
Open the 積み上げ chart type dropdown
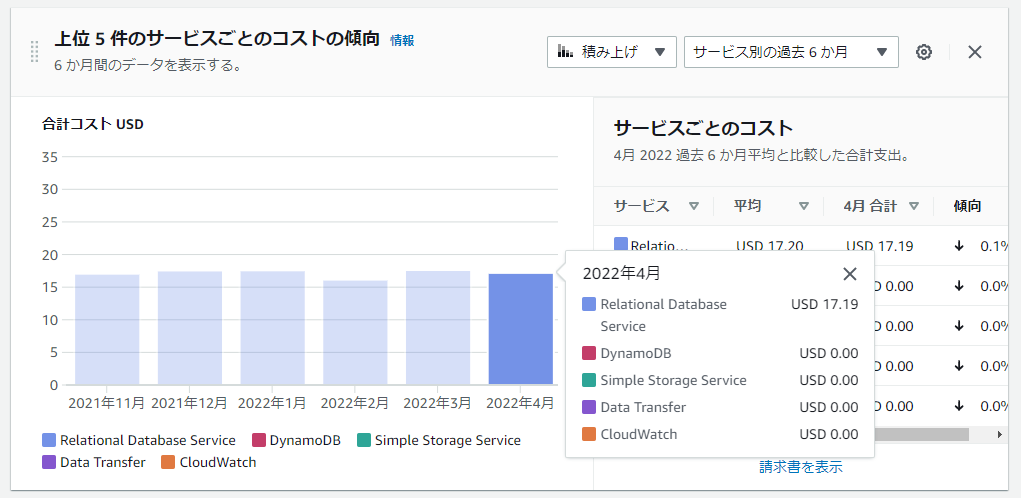tap(611, 52)
